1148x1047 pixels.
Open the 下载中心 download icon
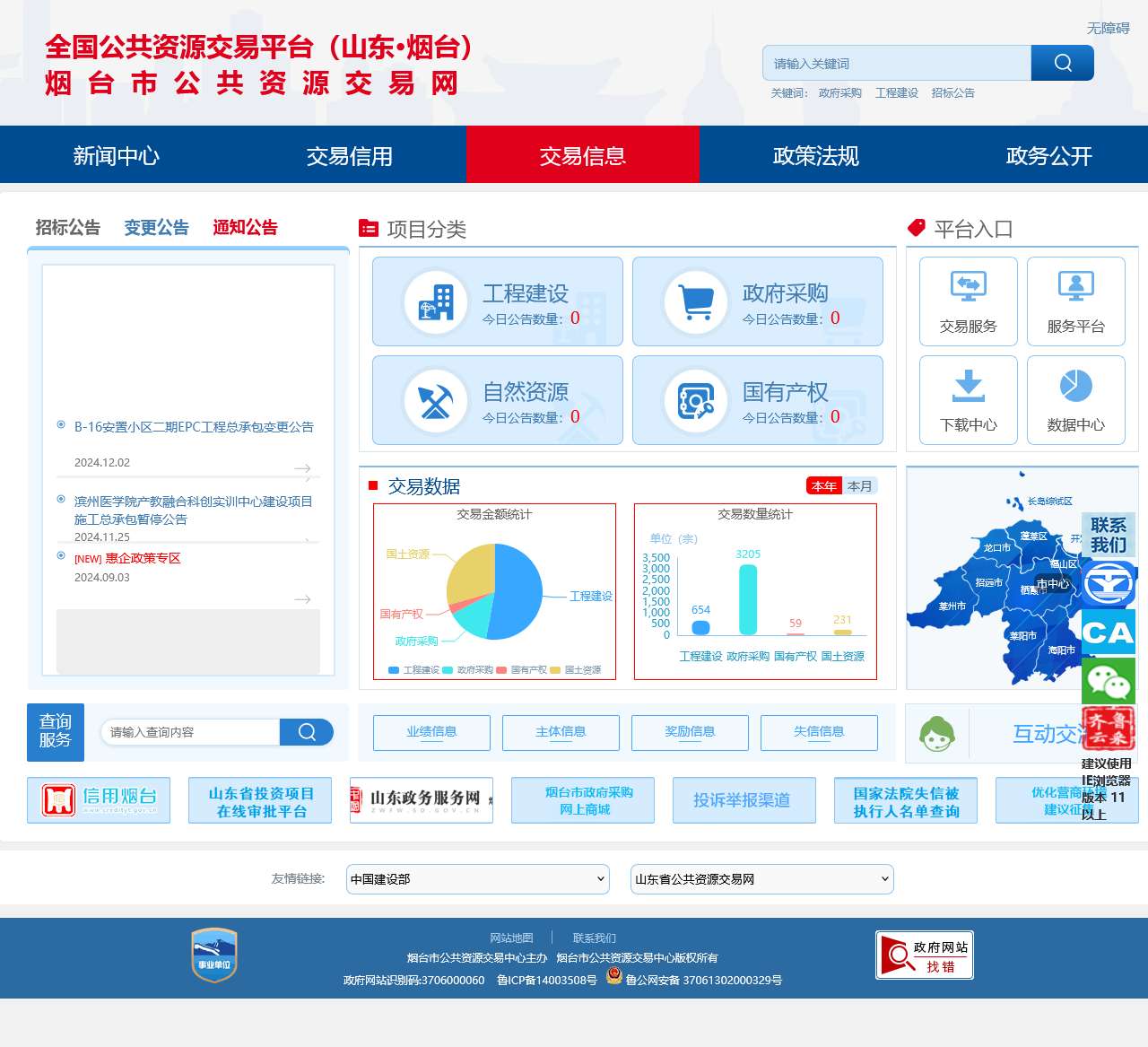(x=968, y=386)
